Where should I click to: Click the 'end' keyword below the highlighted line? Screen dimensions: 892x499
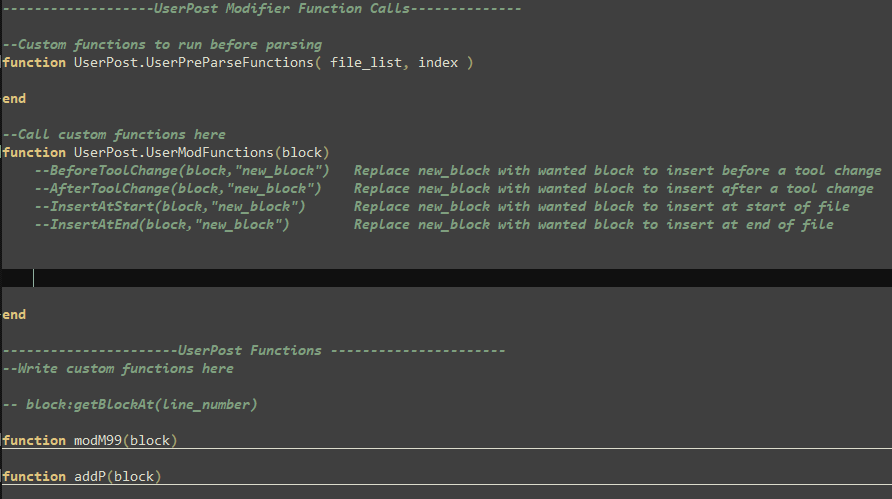point(14,315)
